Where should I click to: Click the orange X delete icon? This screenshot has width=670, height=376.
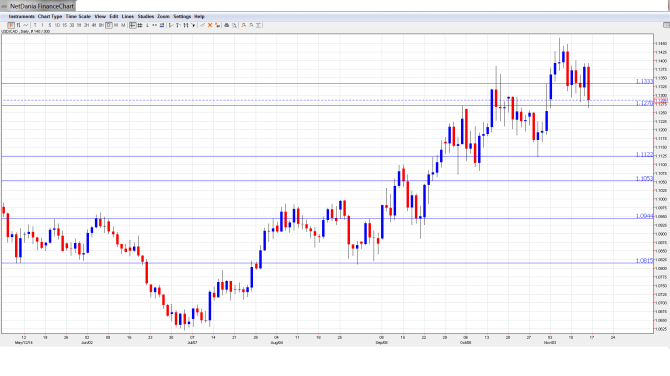pyautogui.click(x=210, y=25)
